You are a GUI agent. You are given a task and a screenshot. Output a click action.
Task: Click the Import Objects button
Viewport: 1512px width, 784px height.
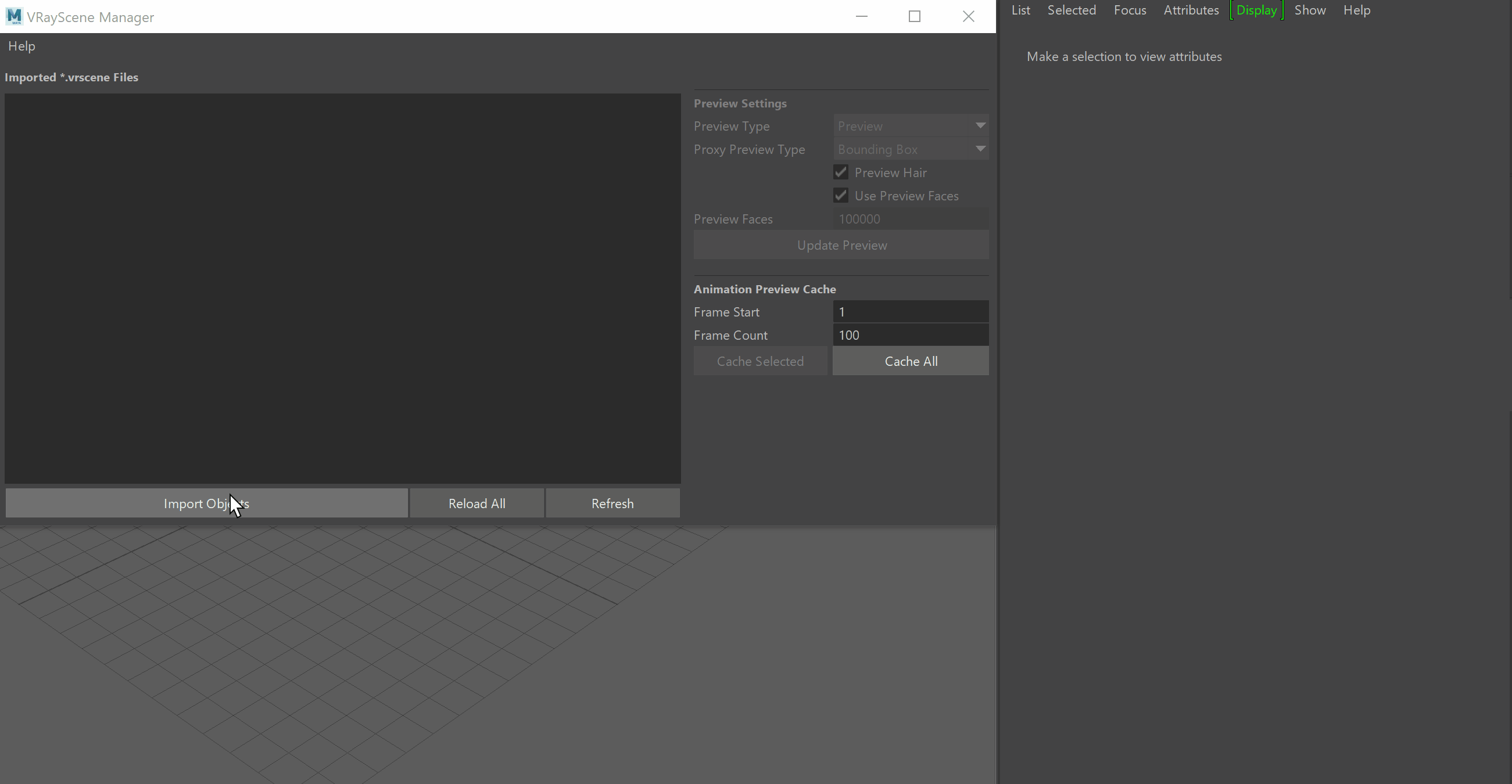[x=207, y=503]
